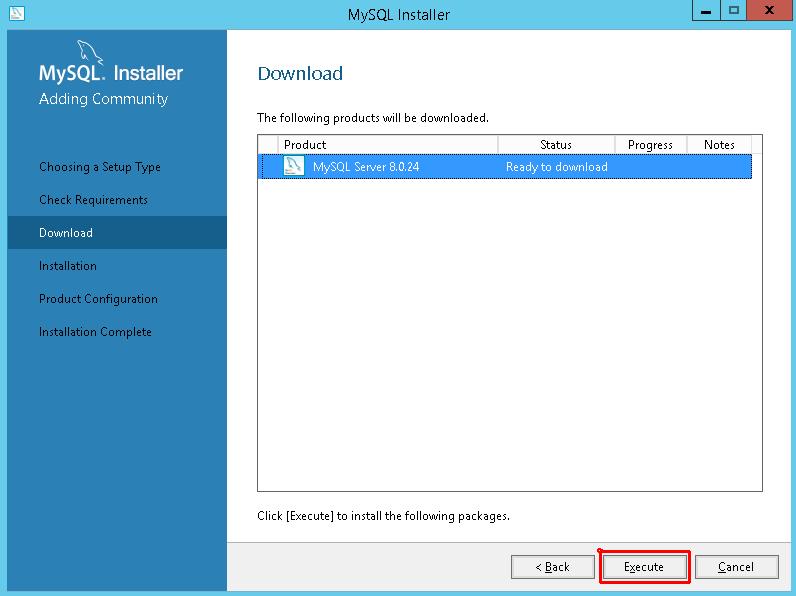Minimize the MySQL Installer window
The image size is (796, 596).
[x=706, y=10]
